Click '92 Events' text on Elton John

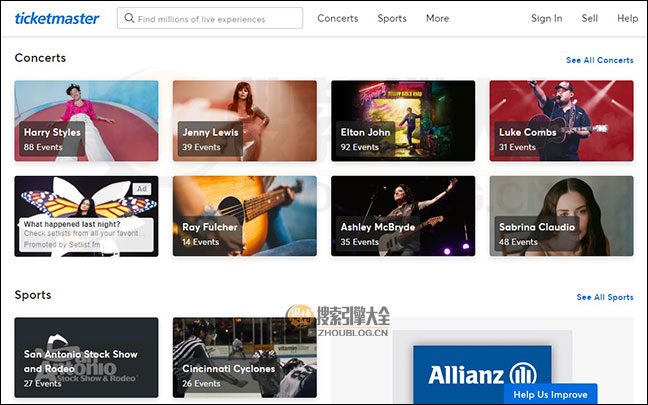pos(360,147)
